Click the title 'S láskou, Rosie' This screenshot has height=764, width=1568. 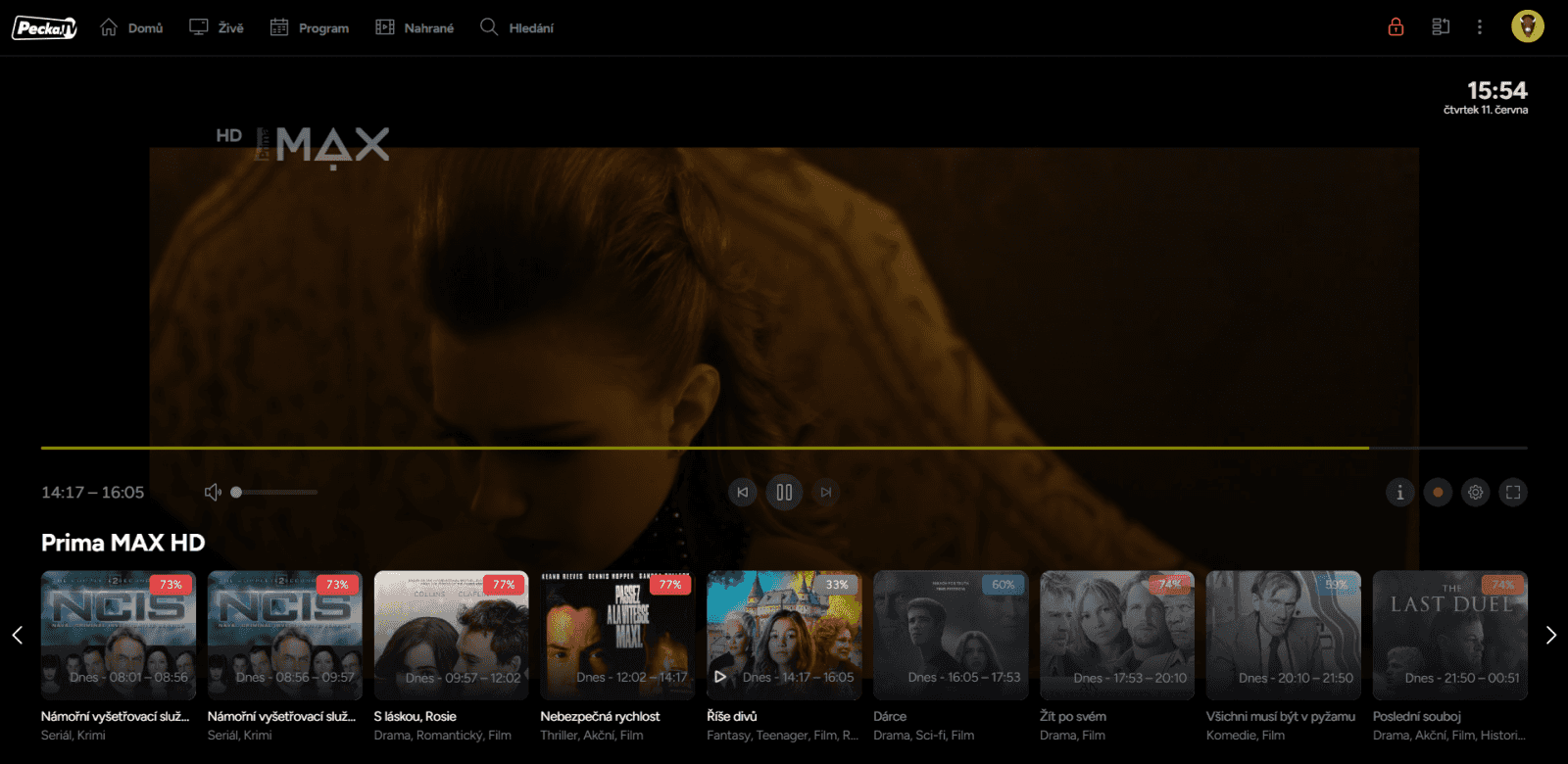click(416, 716)
